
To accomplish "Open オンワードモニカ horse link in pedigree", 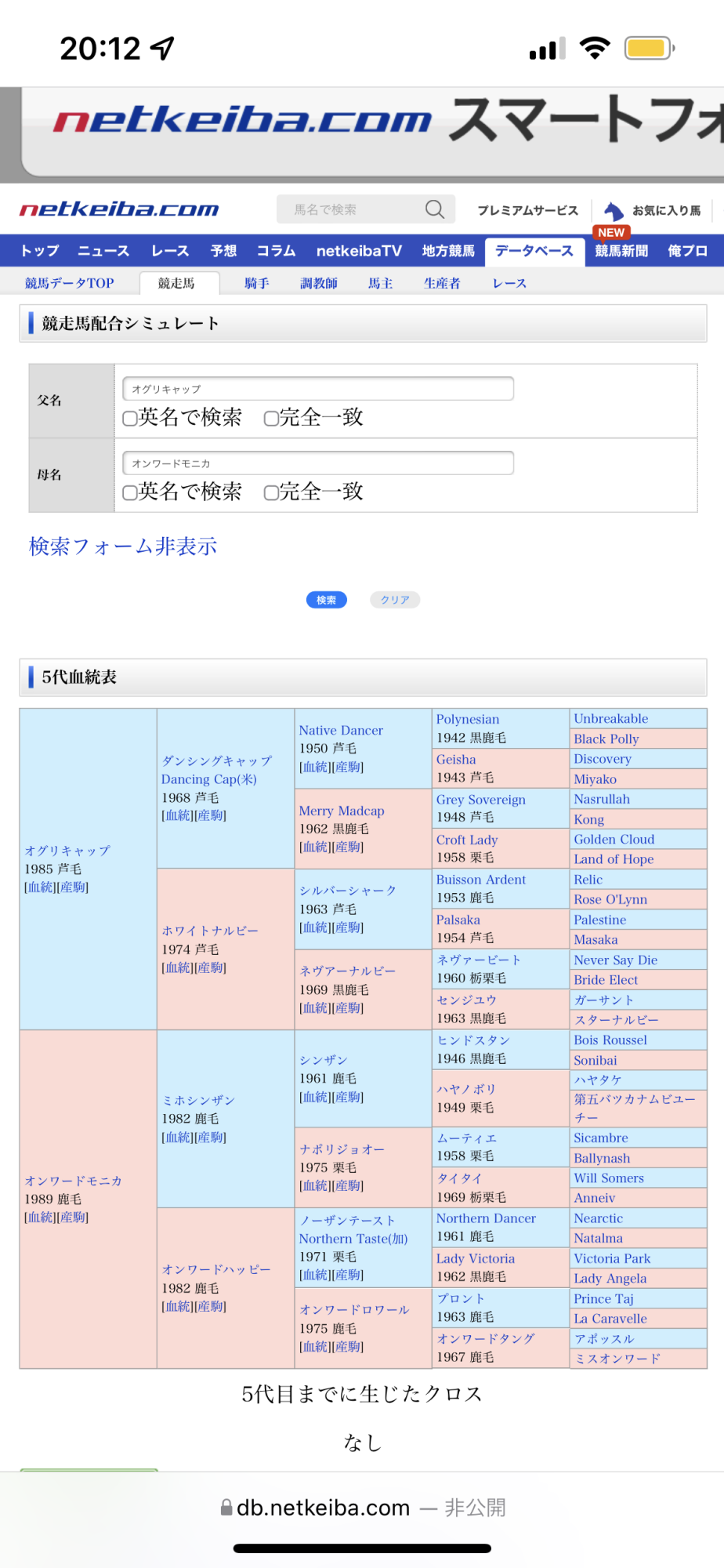I will pyautogui.click(x=73, y=1181).
